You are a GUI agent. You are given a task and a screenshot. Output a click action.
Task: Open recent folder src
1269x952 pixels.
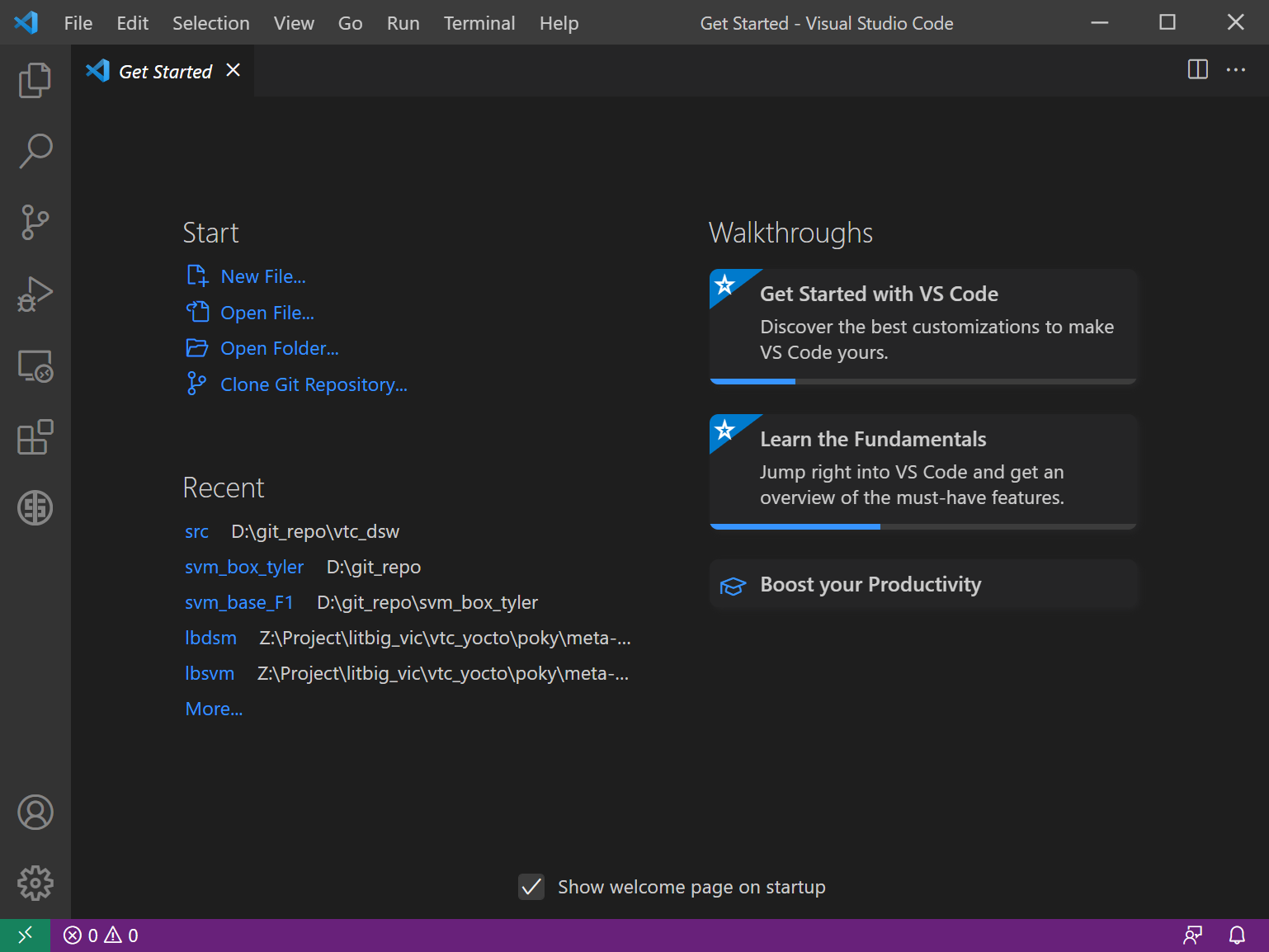click(197, 532)
